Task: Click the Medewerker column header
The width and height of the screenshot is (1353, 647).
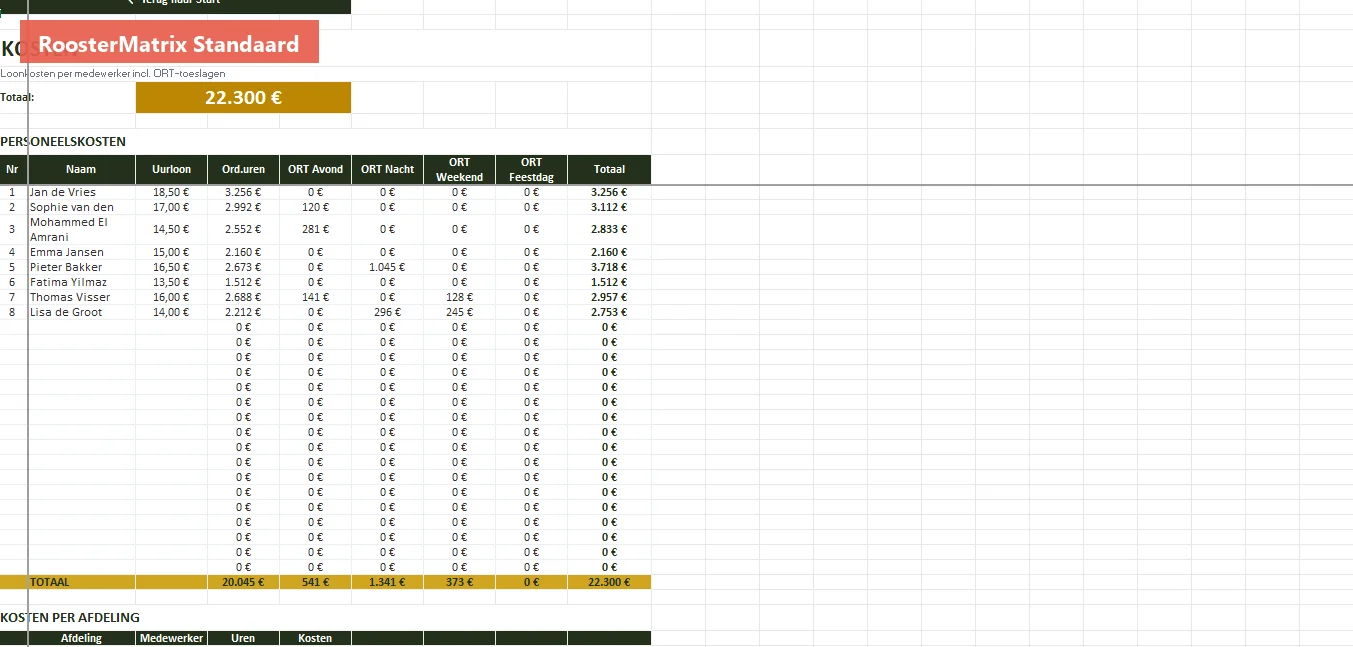Action: pos(171,638)
